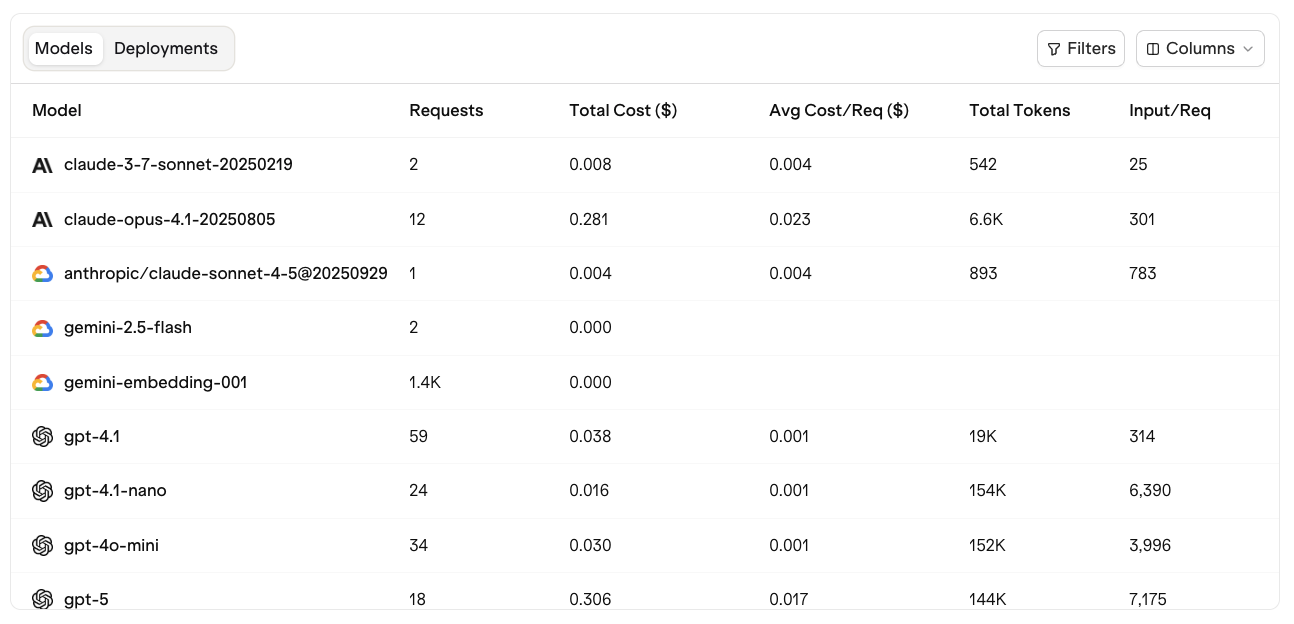The width and height of the screenshot is (1294, 624).
Task: Click the Google Cloud icon beside claude-sonnet-4-5
Action: (x=42, y=273)
